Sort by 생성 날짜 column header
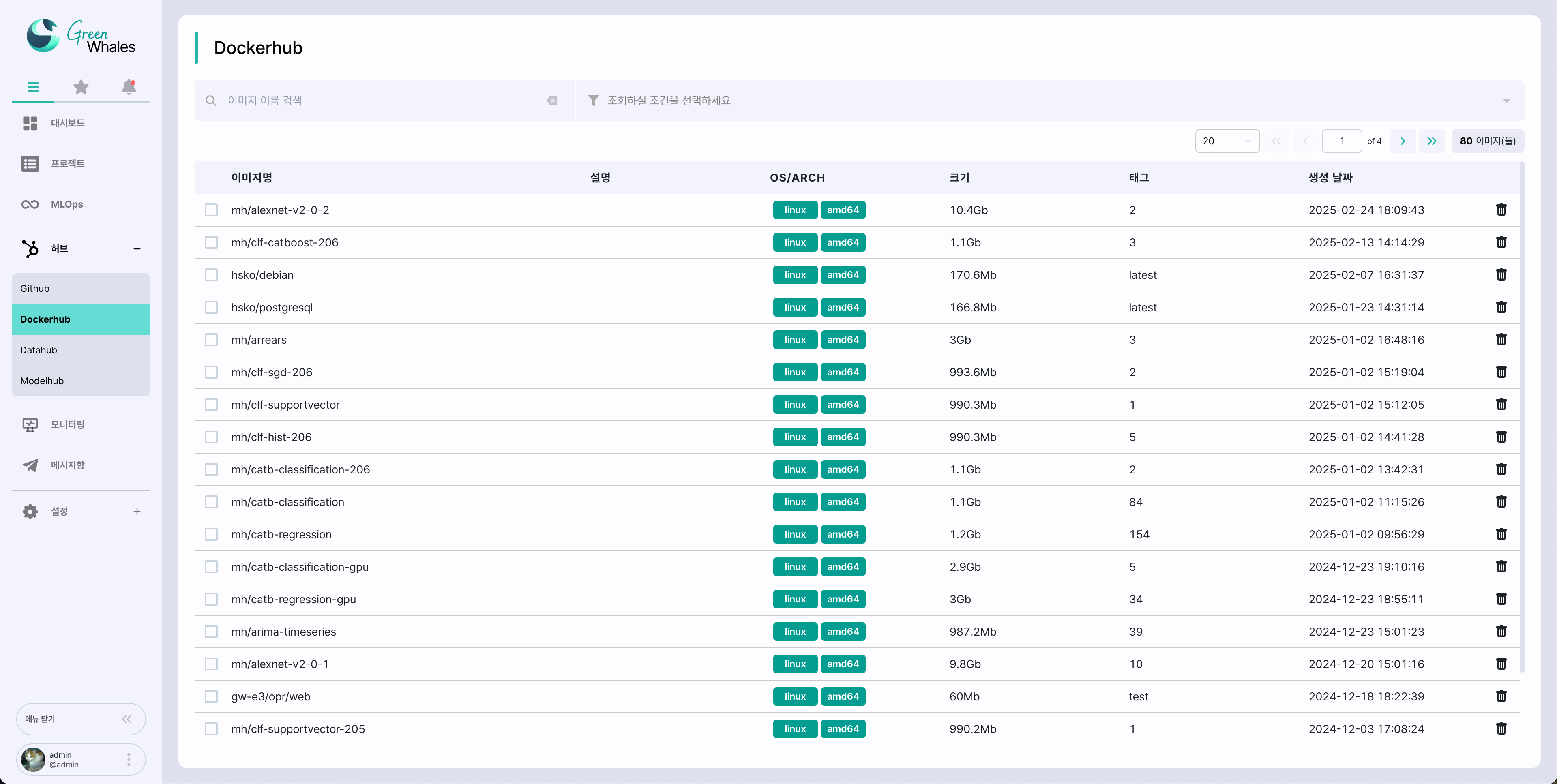 point(1330,178)
